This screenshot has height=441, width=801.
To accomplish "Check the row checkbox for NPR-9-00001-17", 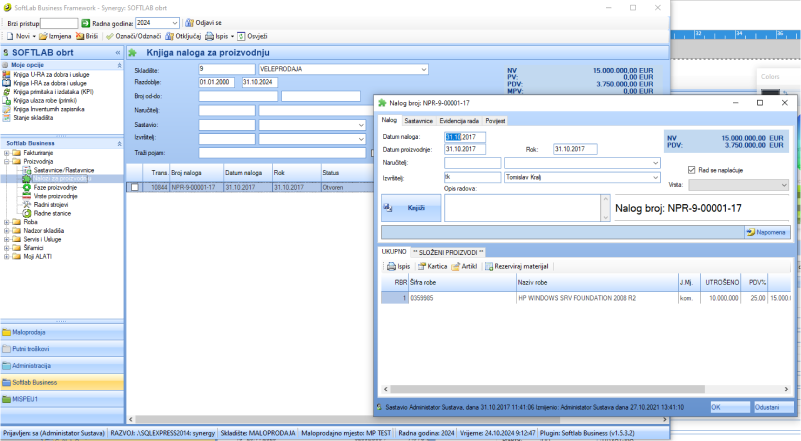I will (x=134, y=187).
